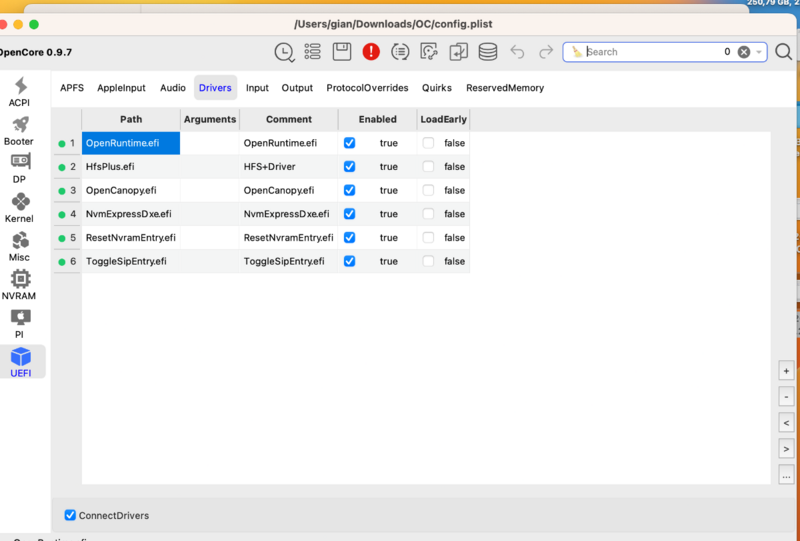Select the DP device properties section

point(19,169)
